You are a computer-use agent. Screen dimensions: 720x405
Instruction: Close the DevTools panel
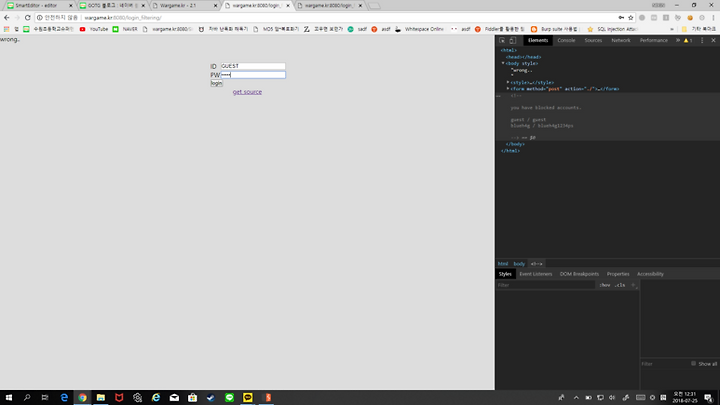714,40
